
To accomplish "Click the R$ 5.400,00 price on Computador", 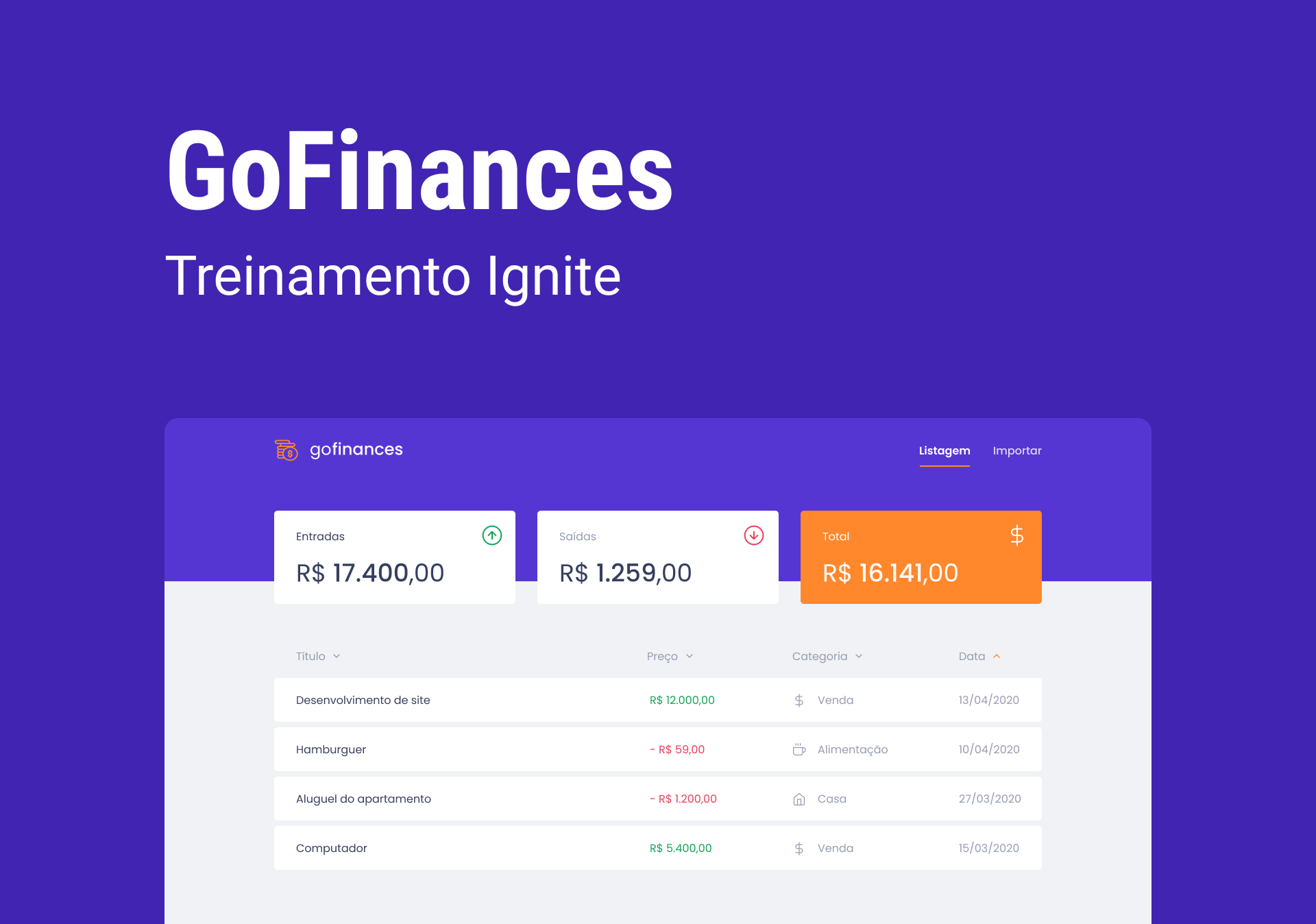I will [x=680, y=849].
